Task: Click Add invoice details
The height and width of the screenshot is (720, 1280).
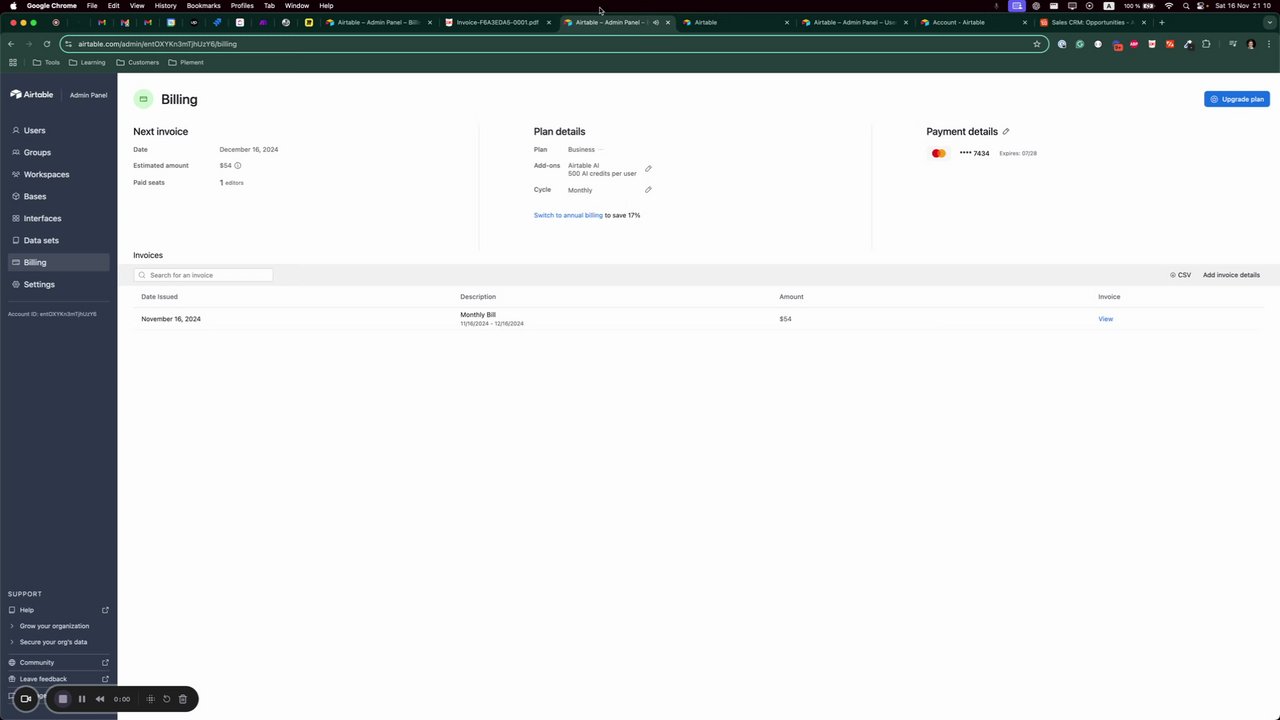Action: pos(1231,275)
